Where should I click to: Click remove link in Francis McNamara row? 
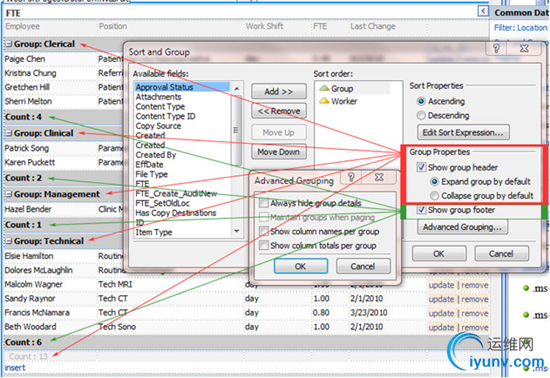[475, 313]
